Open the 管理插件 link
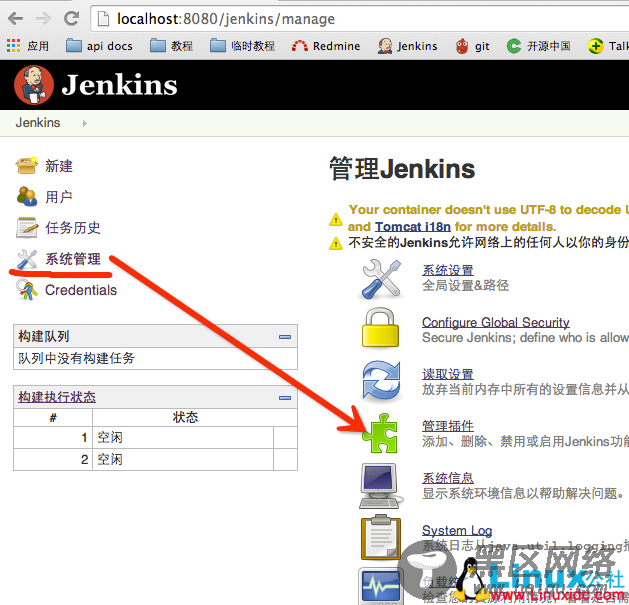Image resolution: width=629 pixels, height=605 pixels. click(x=448, y=426)
